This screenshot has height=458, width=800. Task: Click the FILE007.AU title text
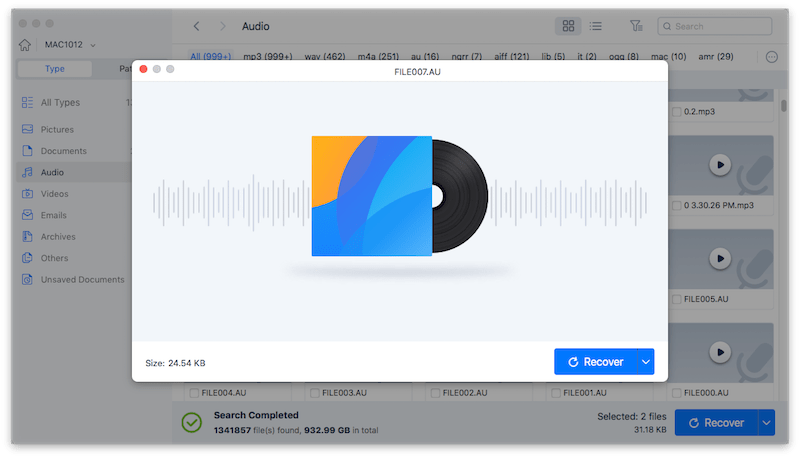pos(417,72)
